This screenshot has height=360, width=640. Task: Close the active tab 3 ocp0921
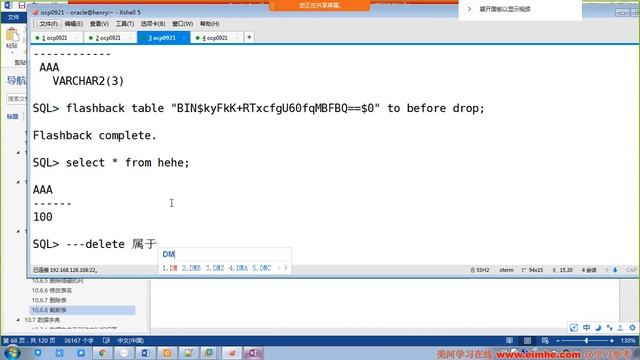coord(184,38)
